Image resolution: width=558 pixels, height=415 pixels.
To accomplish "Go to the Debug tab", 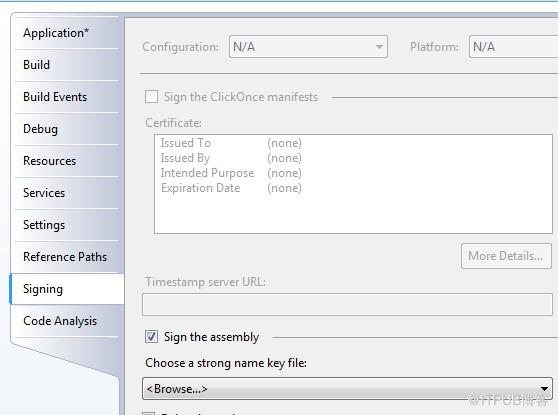I will coord(67,129).
